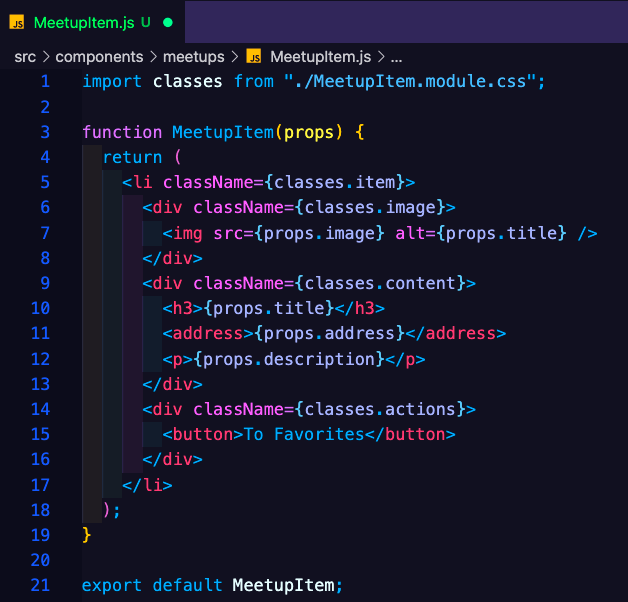This screenshot has height=602, width=628.
Task: Click classes.item on line 5
Action: click(x=335, y=183)
